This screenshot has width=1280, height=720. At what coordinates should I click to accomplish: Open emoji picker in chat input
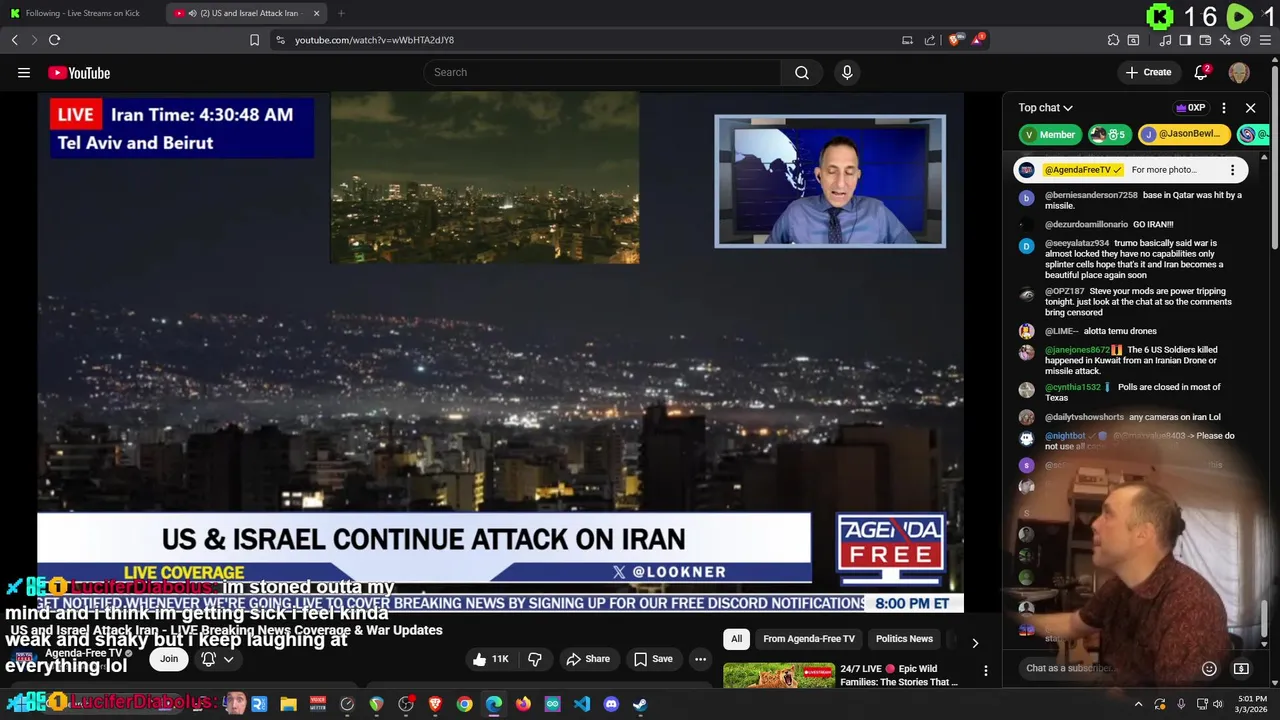tap(1209, 668)
